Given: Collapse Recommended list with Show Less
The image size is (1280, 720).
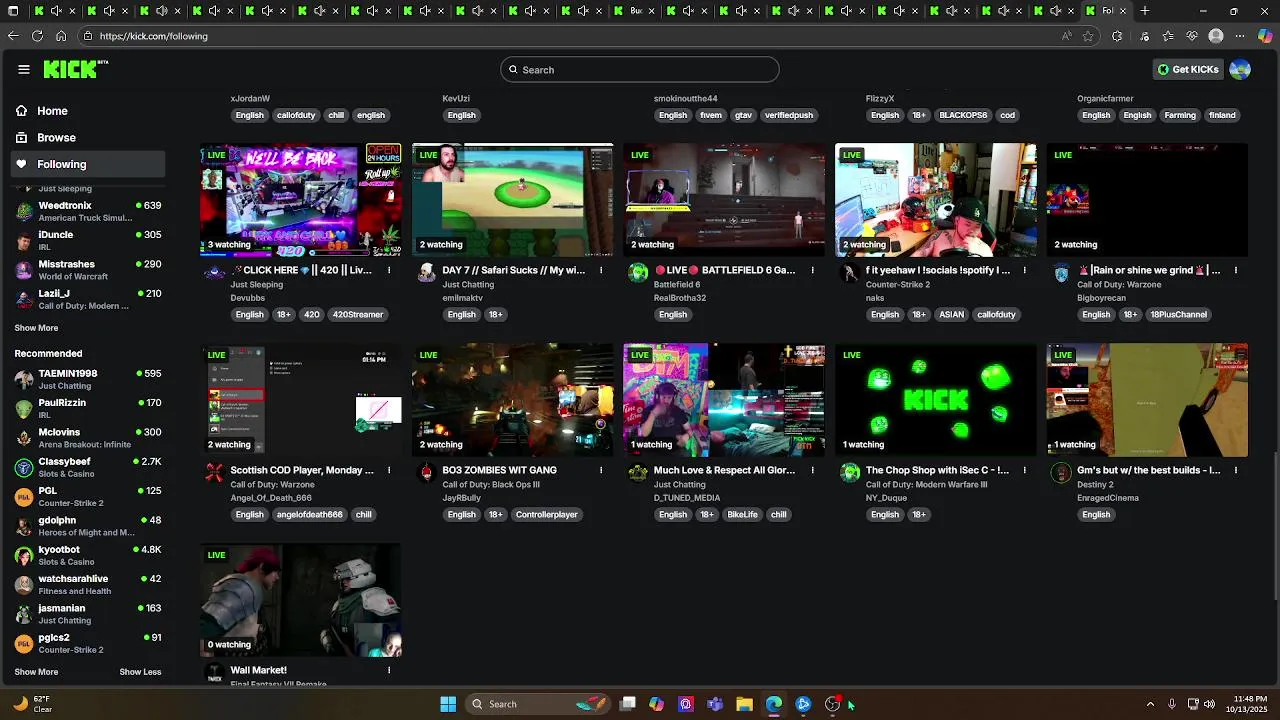Looking at the screenshot, I should pos(140,672).
